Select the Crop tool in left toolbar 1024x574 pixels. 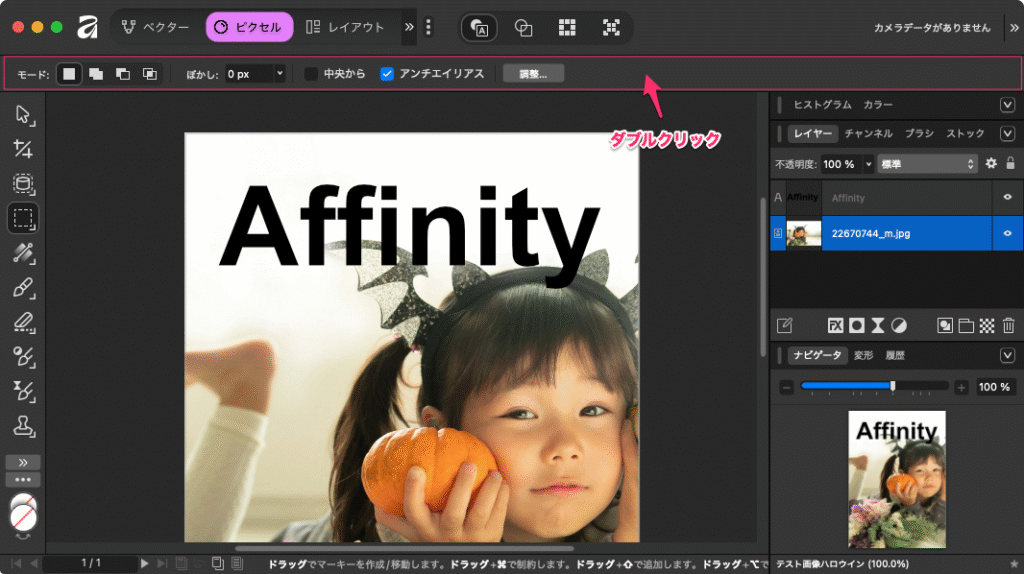pyautogui.click(x=22, y=150)
